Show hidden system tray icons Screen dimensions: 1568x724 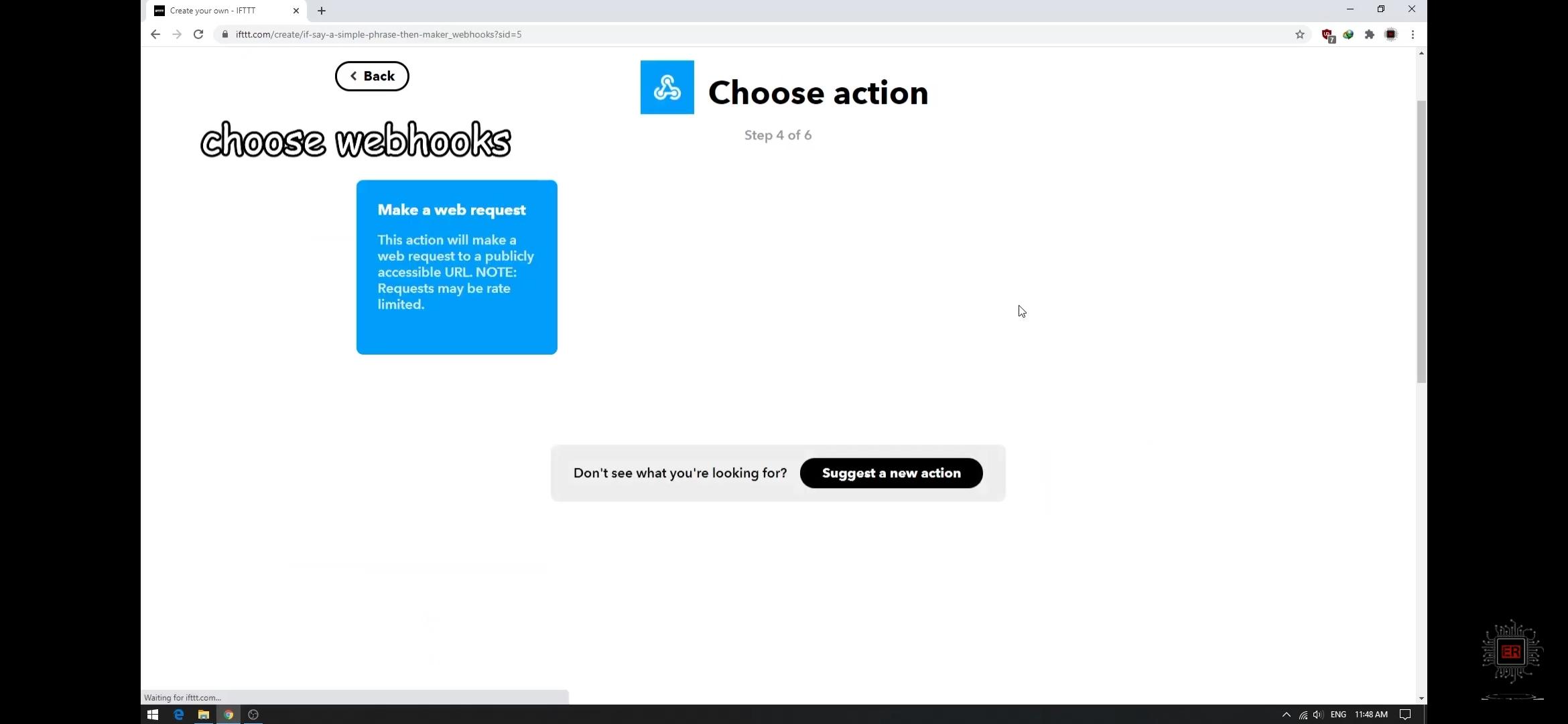pos(1286,715)
